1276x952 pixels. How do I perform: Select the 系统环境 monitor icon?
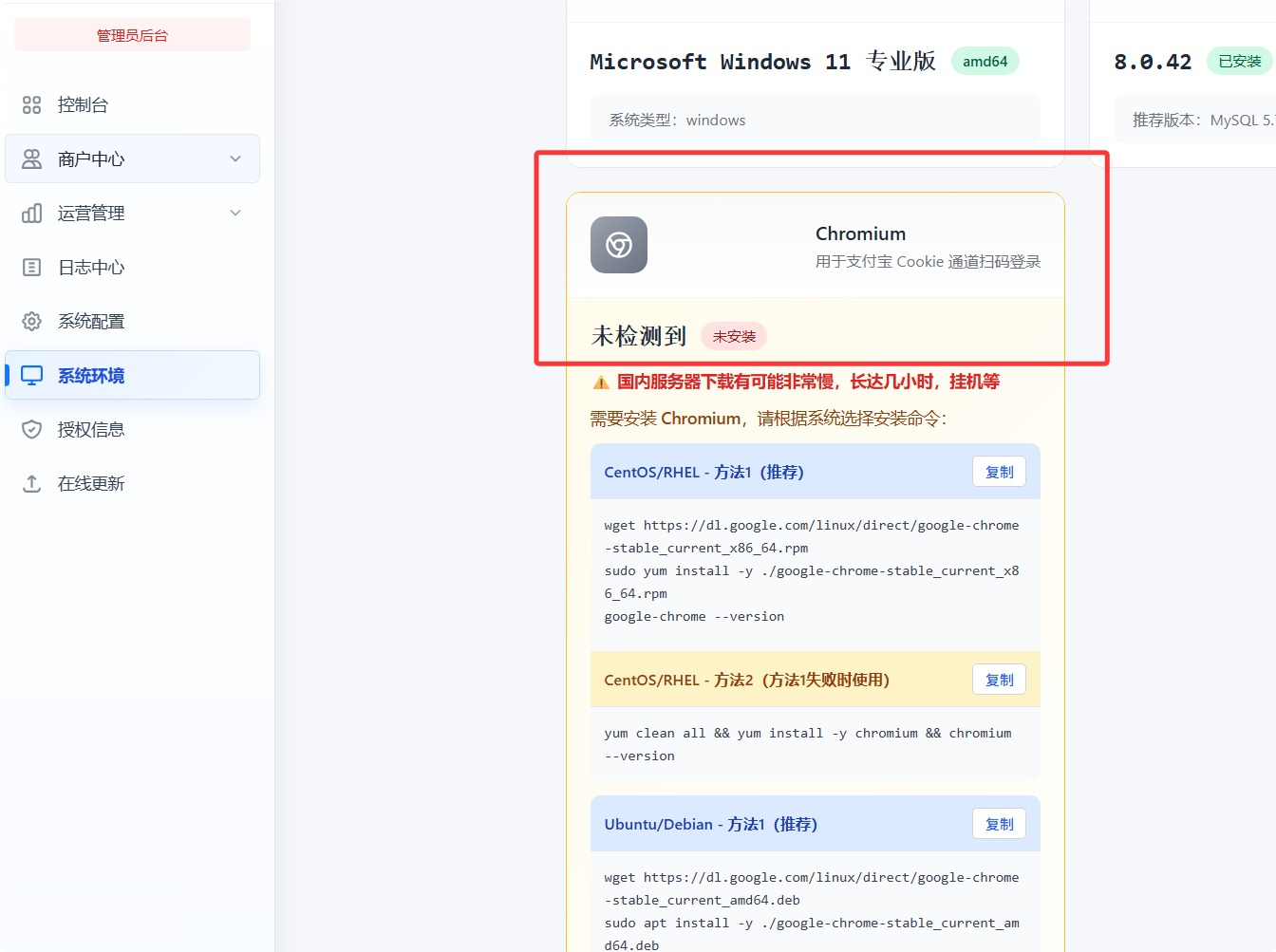tap(32, 375)
